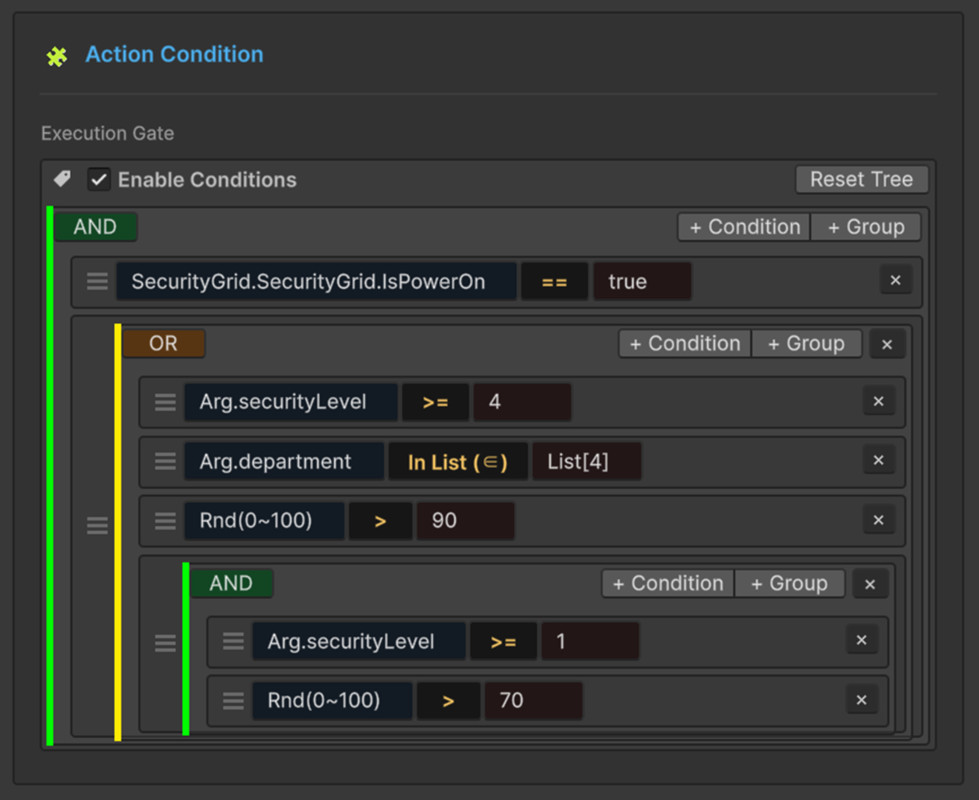Click the Reset Tree button
The height and width of the screenshot is (800, 979).
click(x=861, y=180)
